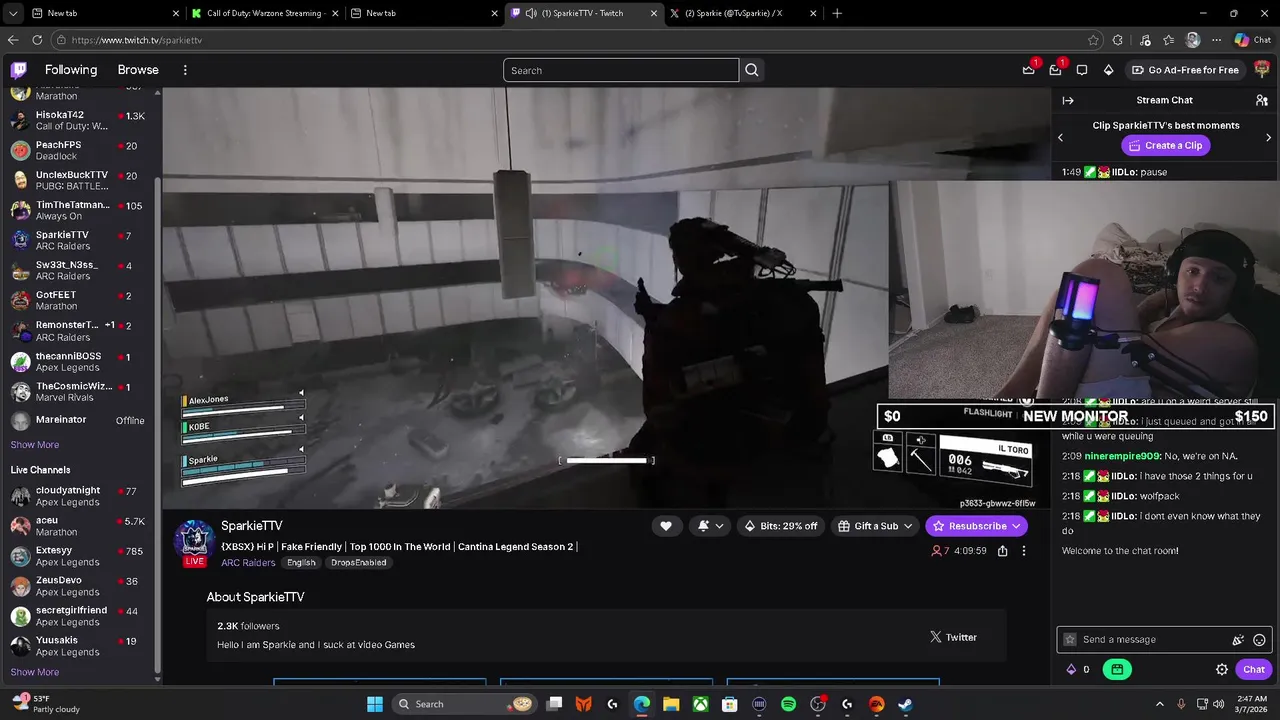Screen dimensions: 1280x720
Task: Click Create a Clip button
Action: pos(1165,145)
